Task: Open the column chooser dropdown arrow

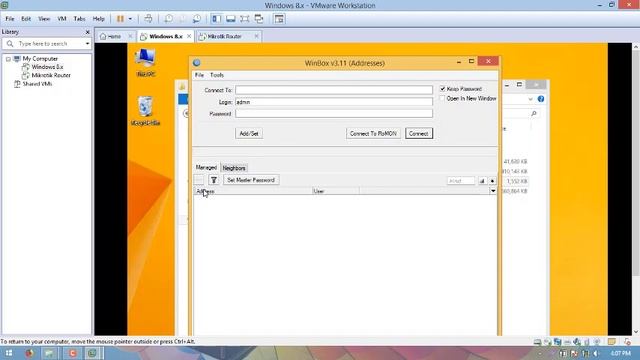Action: pos(493,191)
